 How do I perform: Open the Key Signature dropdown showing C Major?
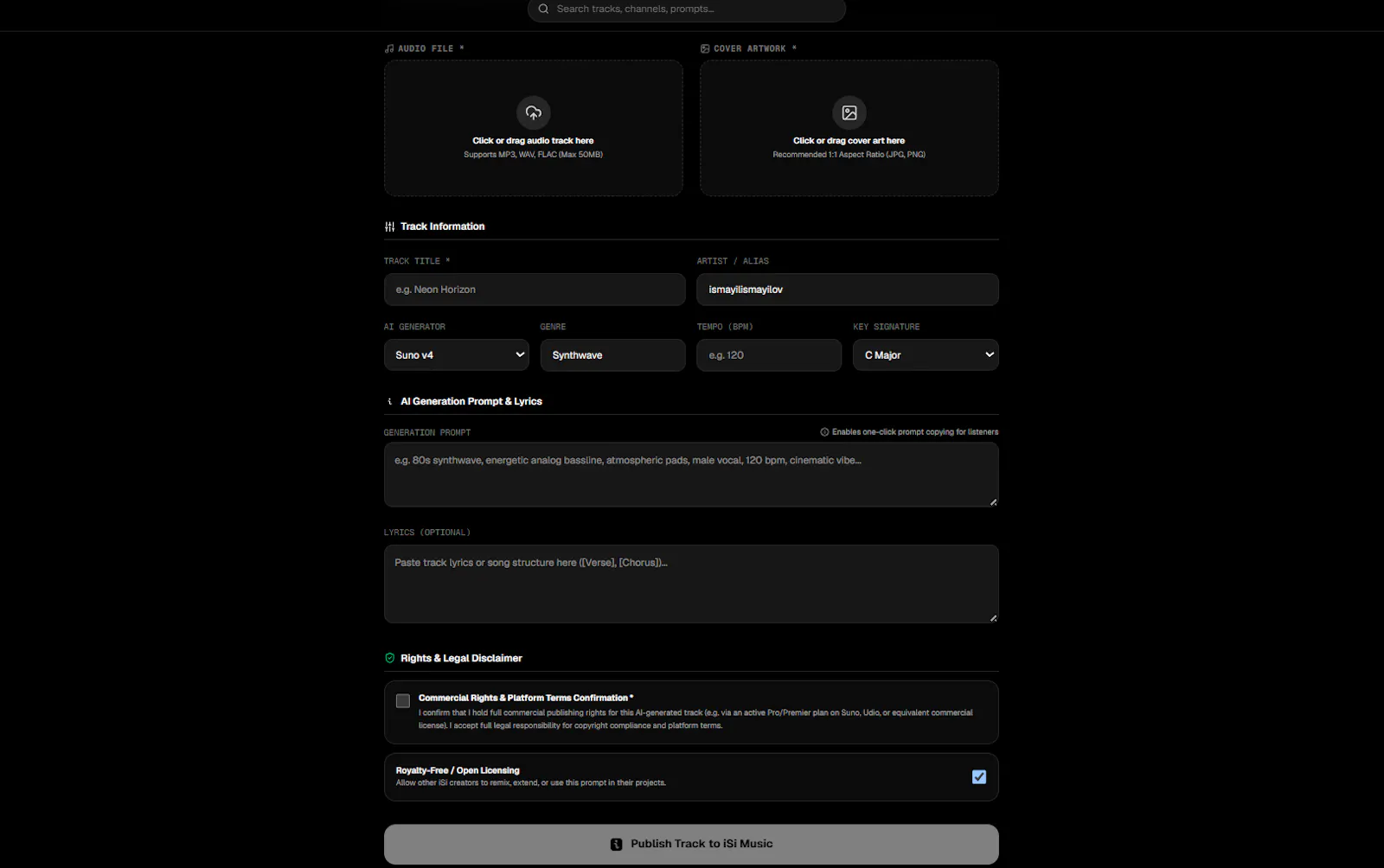coord(926,355)
